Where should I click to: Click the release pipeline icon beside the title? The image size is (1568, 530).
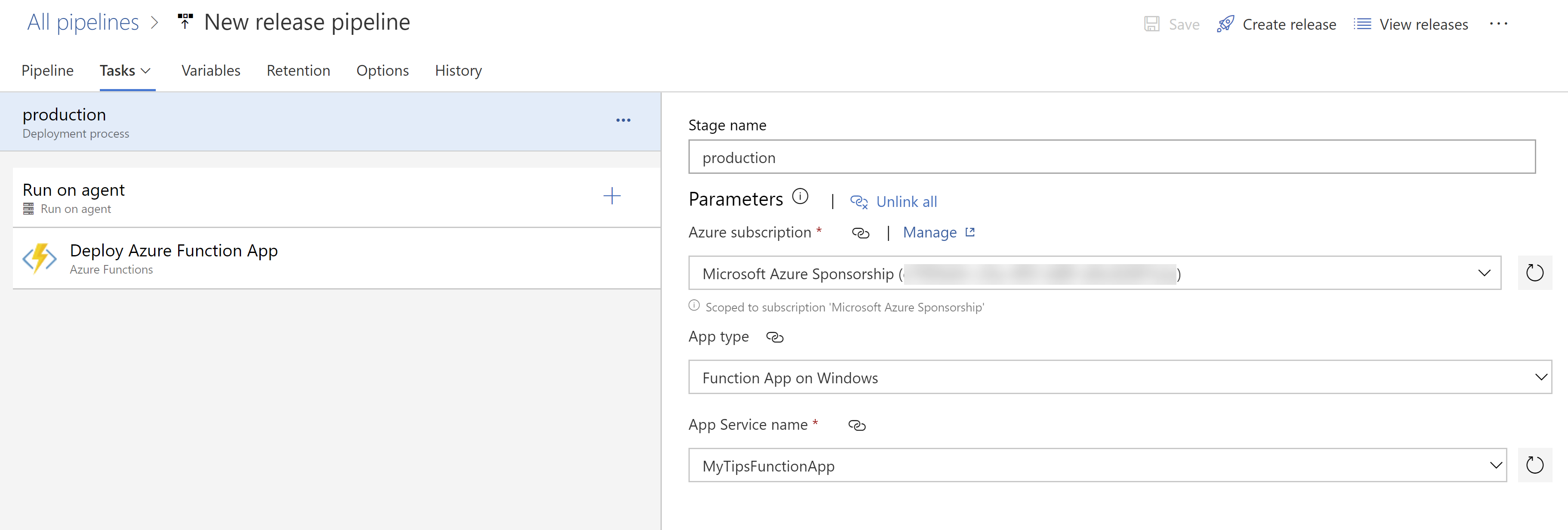pos(185,22)
